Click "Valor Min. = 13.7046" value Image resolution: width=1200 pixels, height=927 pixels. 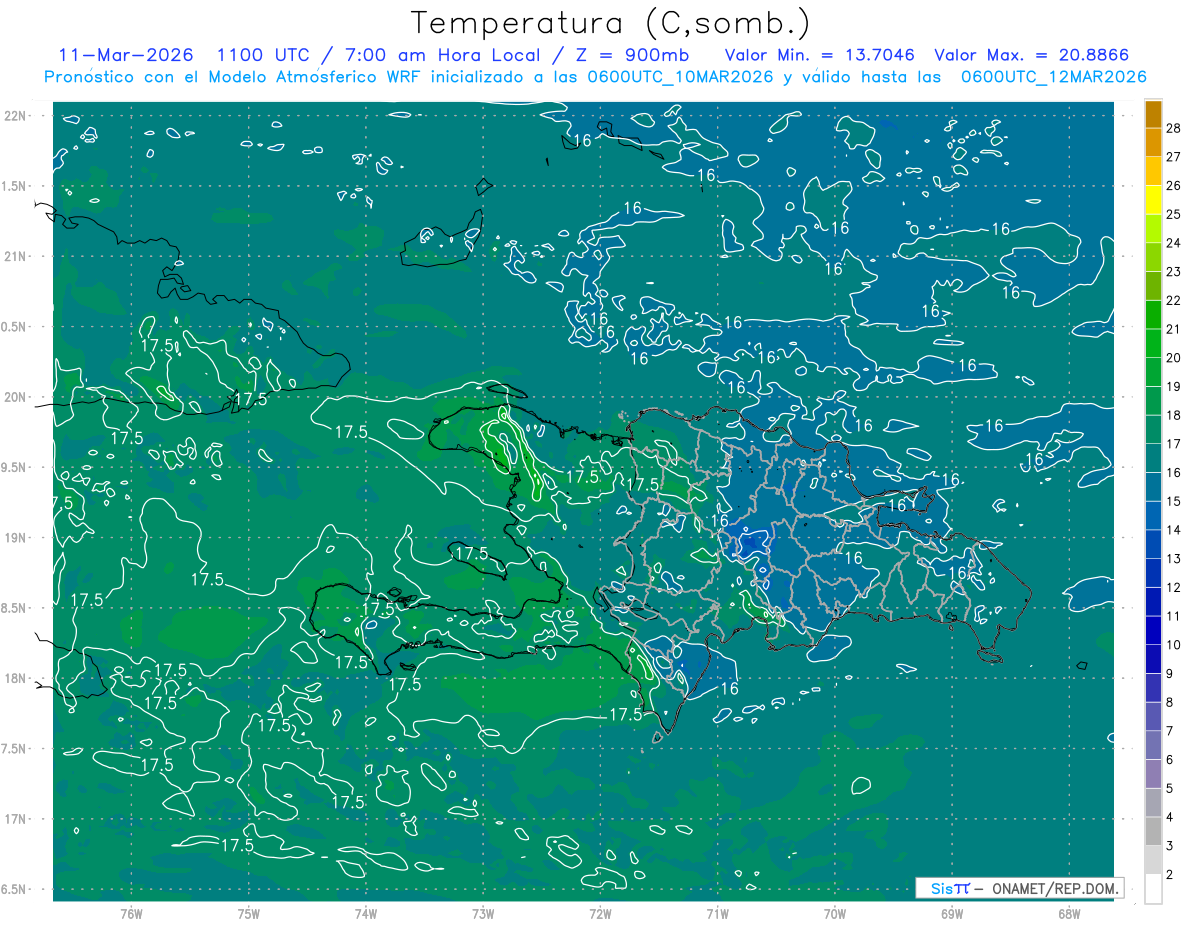[819, 55]
